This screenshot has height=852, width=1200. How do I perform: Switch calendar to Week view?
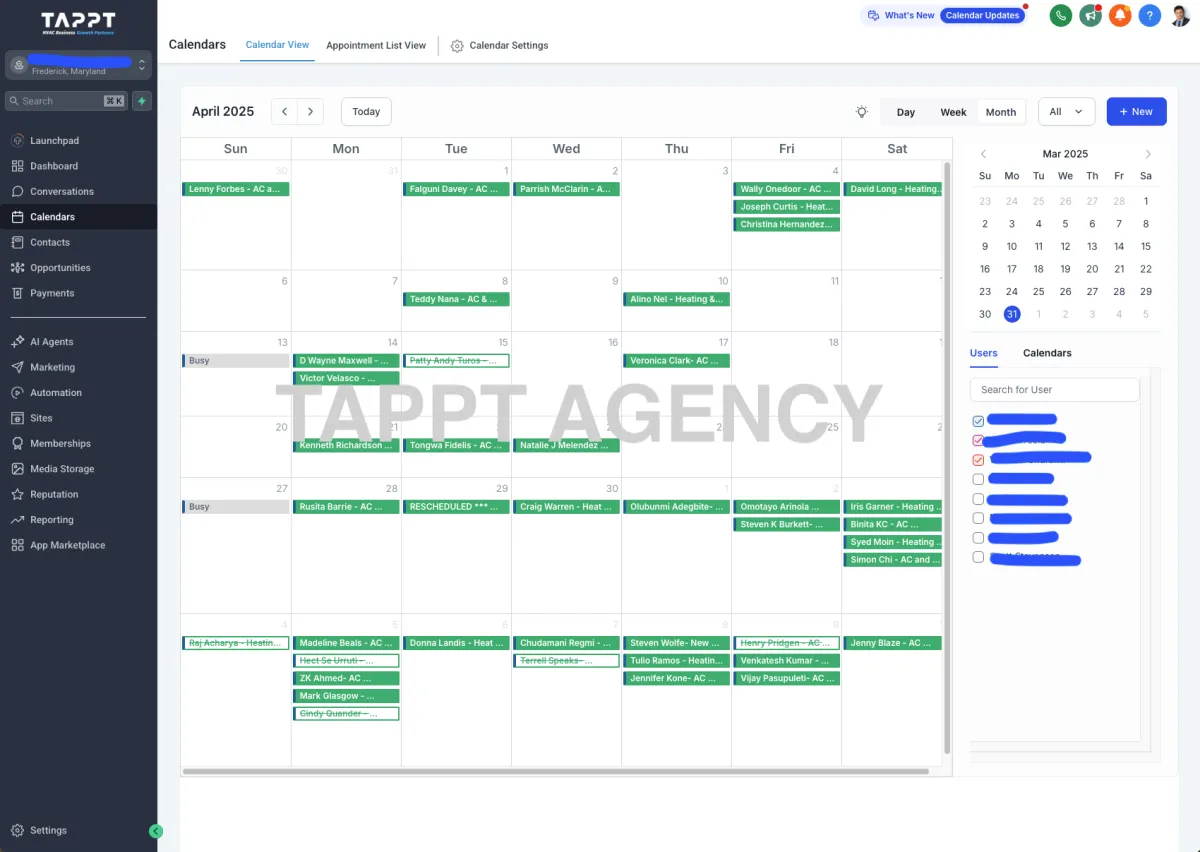953,112
